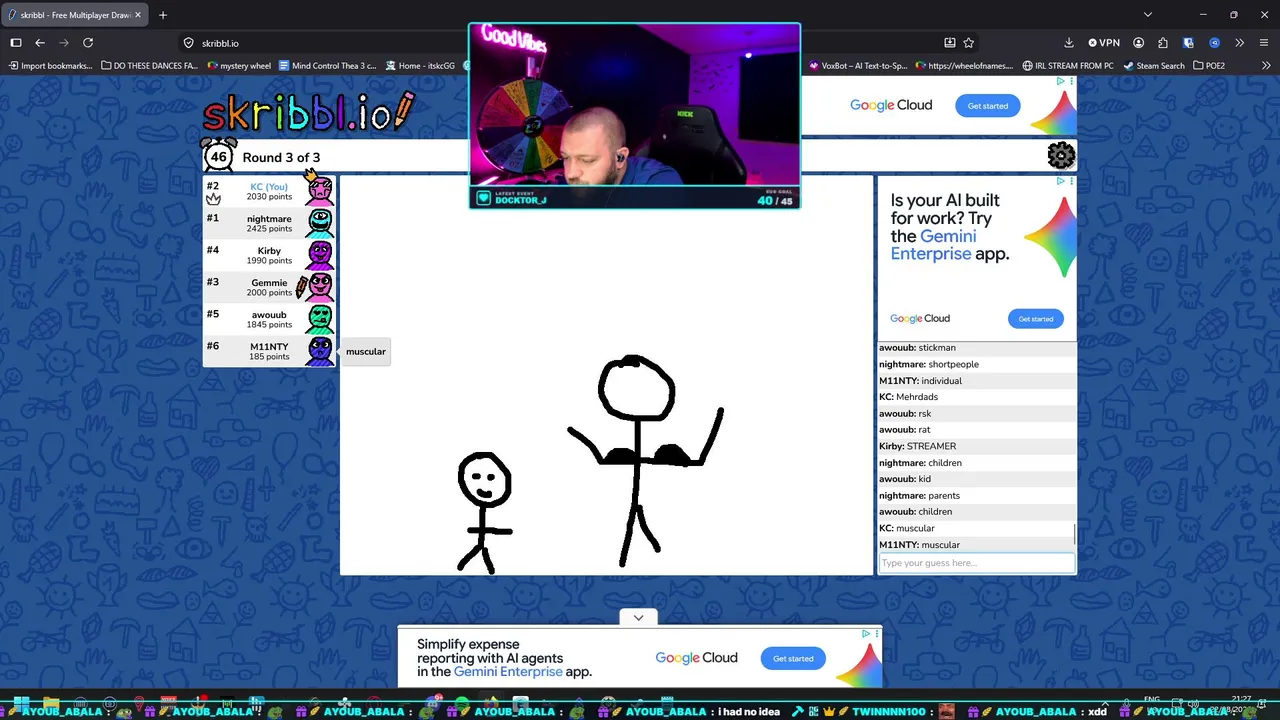The height and width of the screenshot is (720, 1280).
Task: Open the extensions puzzle menu
Action: click(1162, 43)
